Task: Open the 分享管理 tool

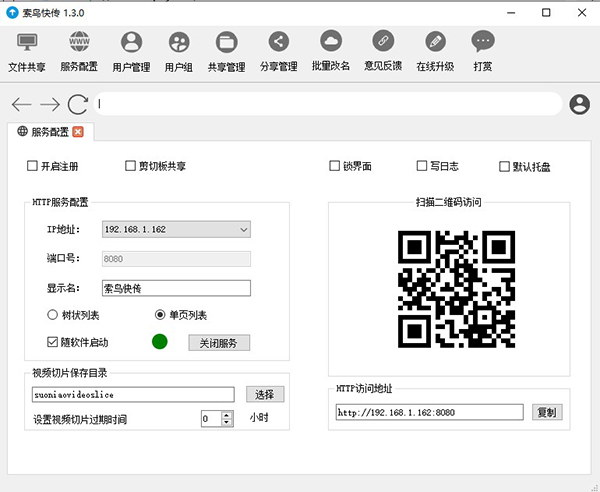Action: [279, 52]
